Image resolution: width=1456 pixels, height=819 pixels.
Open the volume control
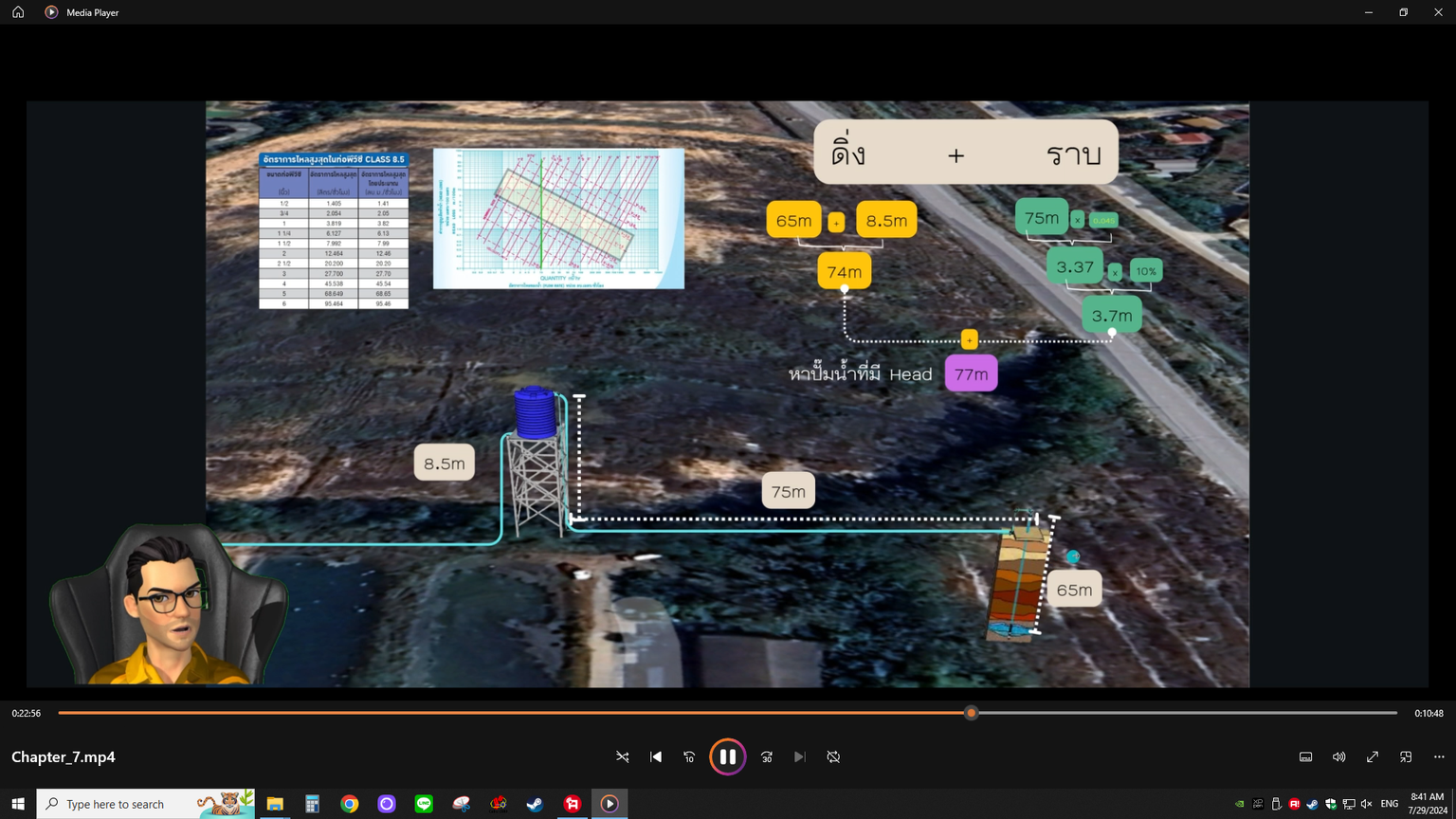(1338, 756)
